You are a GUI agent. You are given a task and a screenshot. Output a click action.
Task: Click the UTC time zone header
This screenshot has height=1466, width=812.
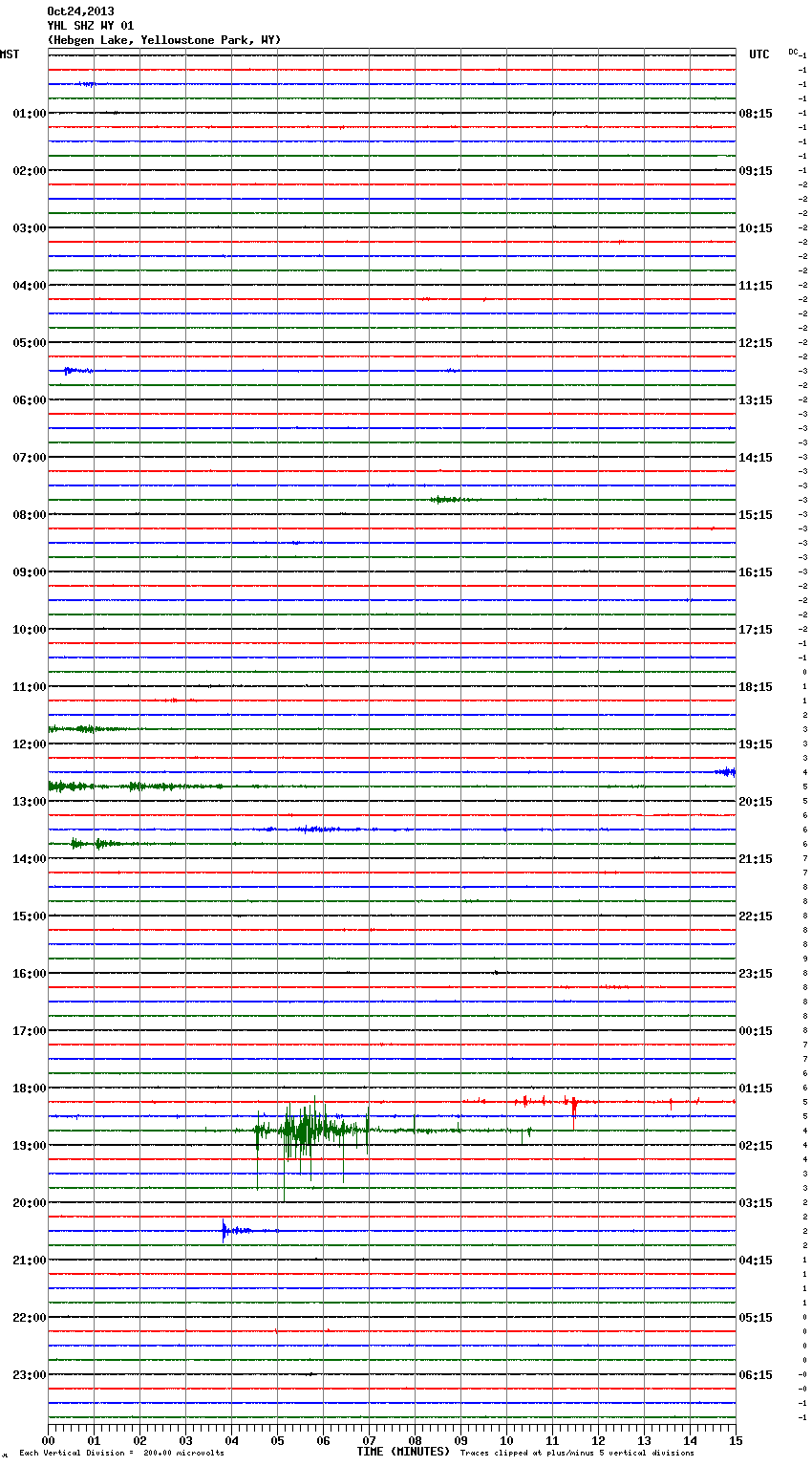click(x=759, y=54)
